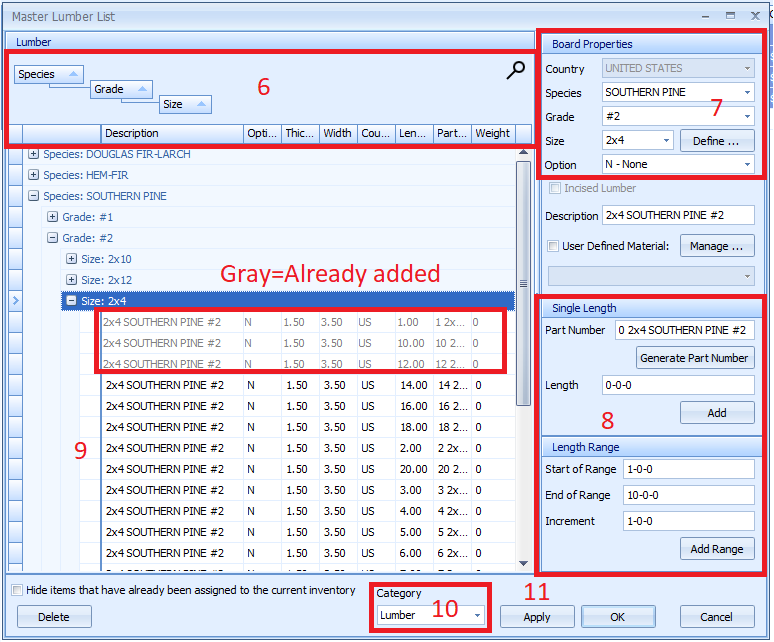Enable the Incised Lumber checkbox

pyautogui.click(x=554, y=188)
